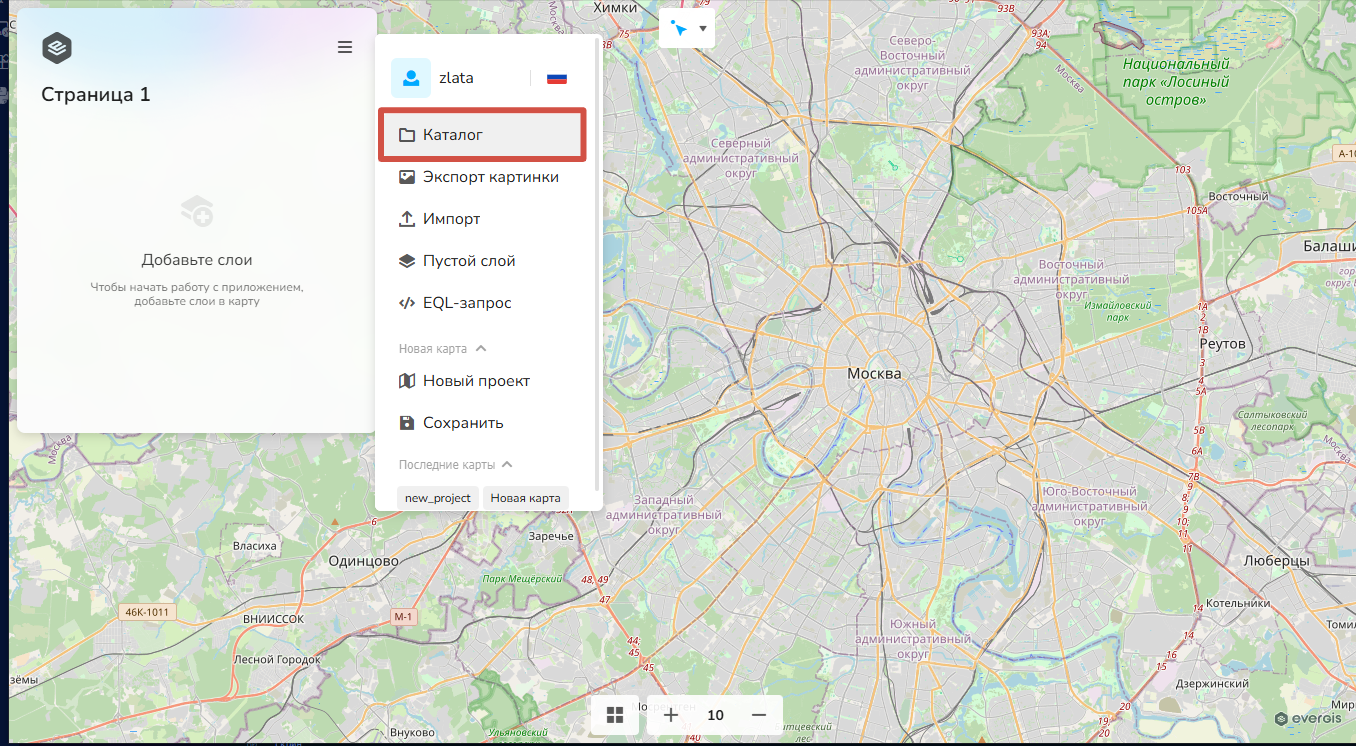The image size is (1356, 746).
Task: Collapse the Новая карта section chevron
Action: 481,349
